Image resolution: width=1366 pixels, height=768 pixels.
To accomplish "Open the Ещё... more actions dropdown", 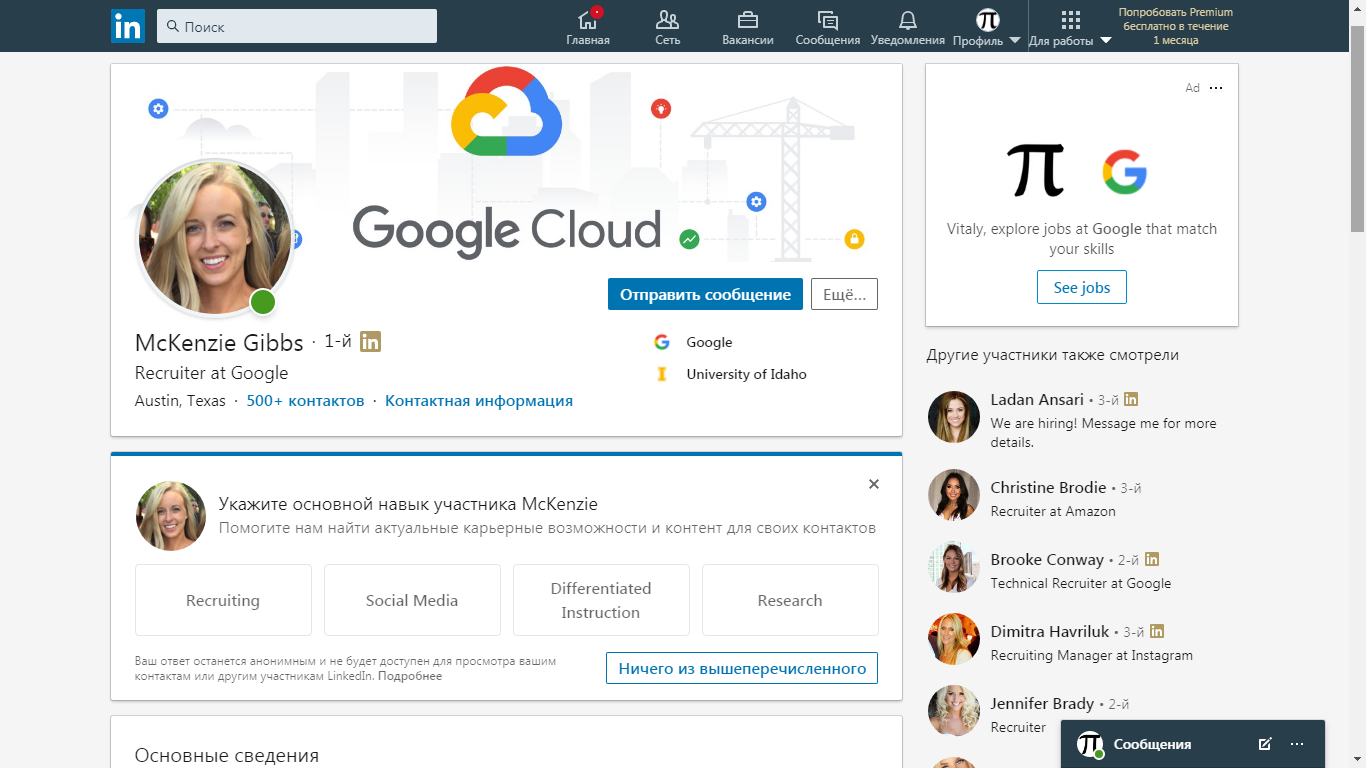I will tap(844, 294).
